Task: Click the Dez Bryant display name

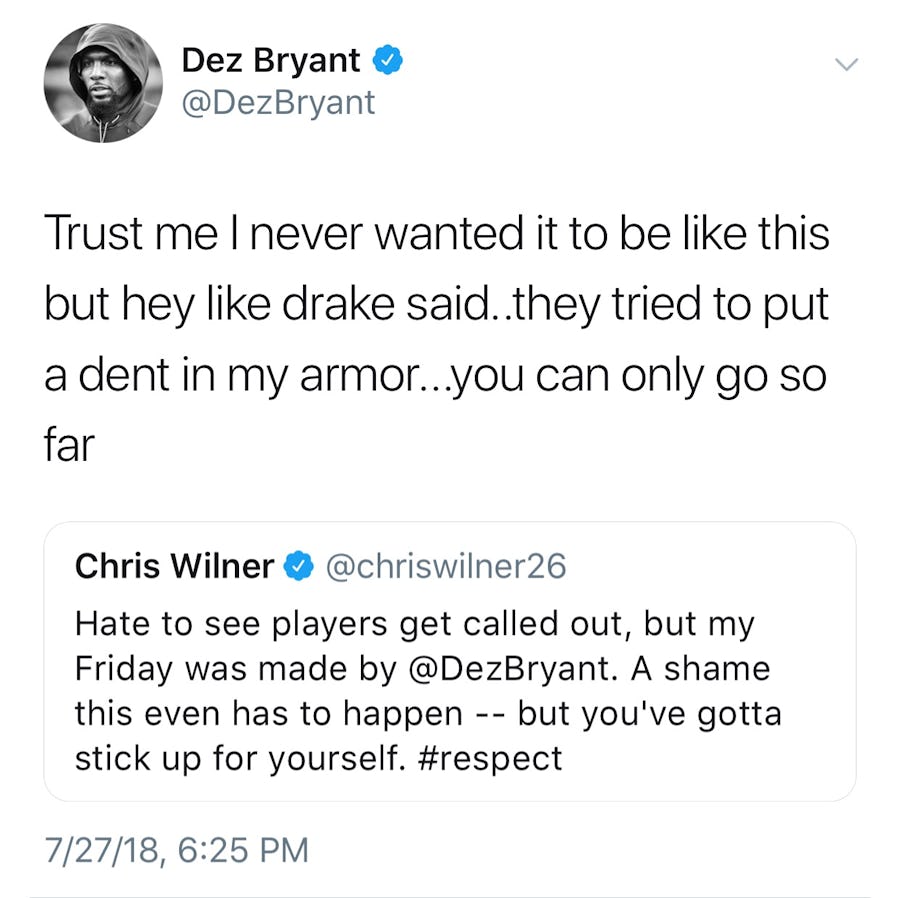Action: click(x=270, y=61)
